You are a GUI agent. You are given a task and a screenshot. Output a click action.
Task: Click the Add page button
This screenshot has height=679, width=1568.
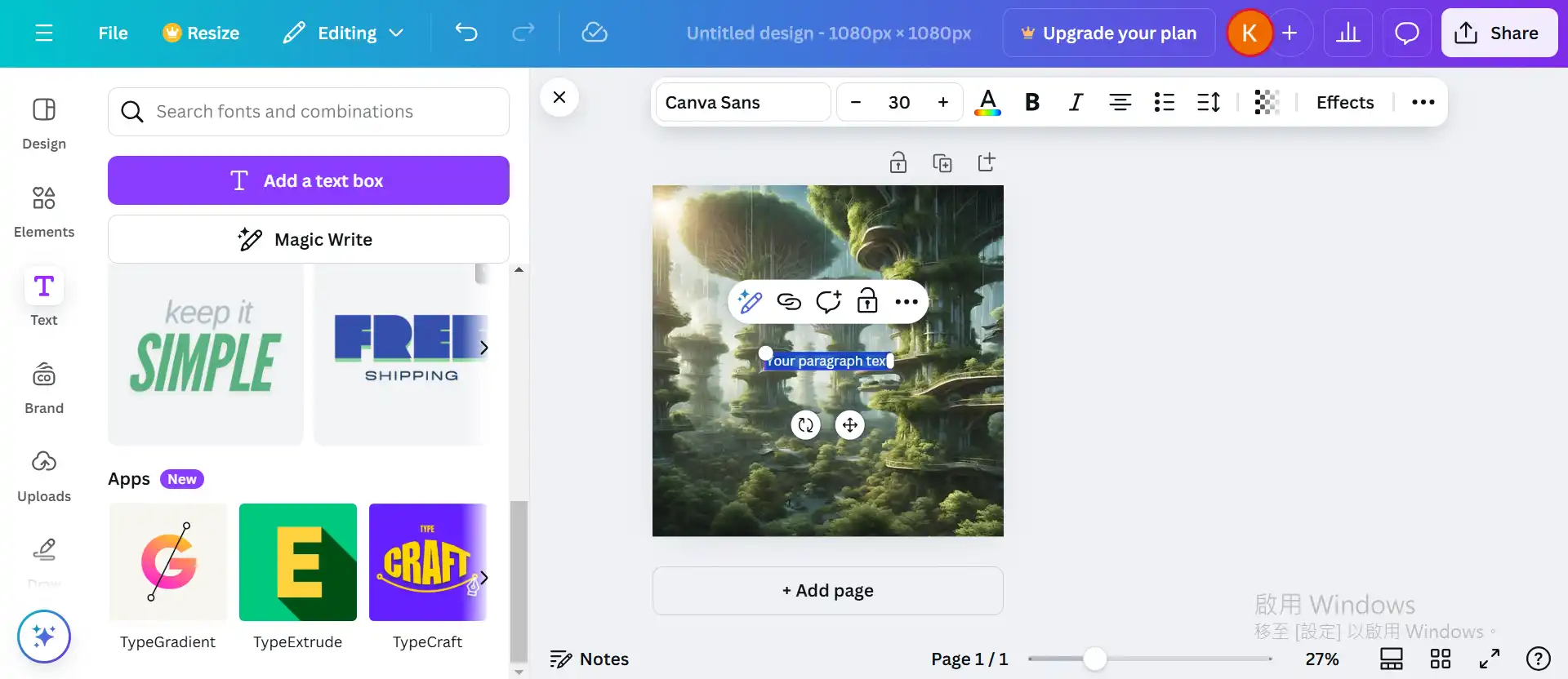[828, 591]
